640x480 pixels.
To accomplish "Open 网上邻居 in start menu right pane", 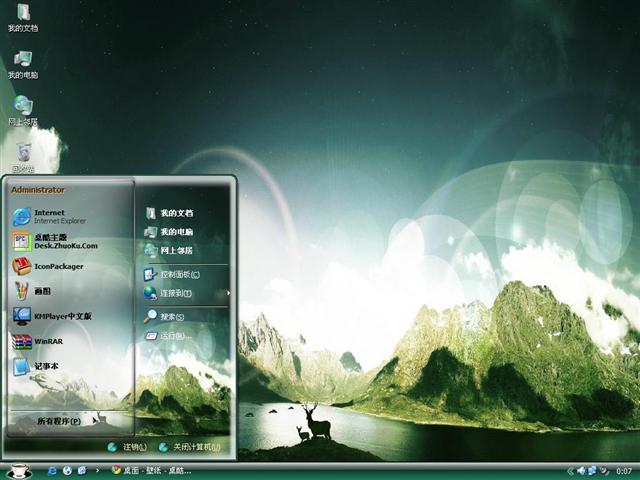I will click(x=169, y=250).
